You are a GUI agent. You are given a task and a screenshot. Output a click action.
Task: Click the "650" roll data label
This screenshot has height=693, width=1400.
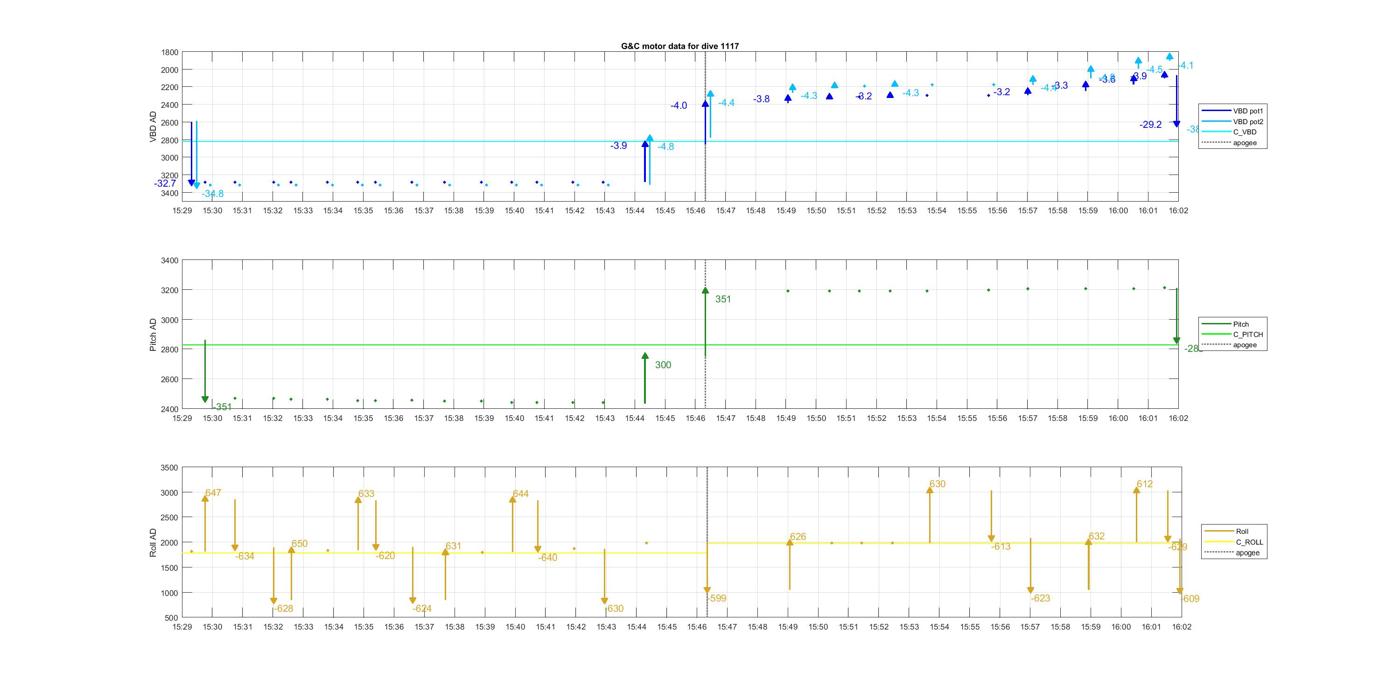(x=299, y=544)
